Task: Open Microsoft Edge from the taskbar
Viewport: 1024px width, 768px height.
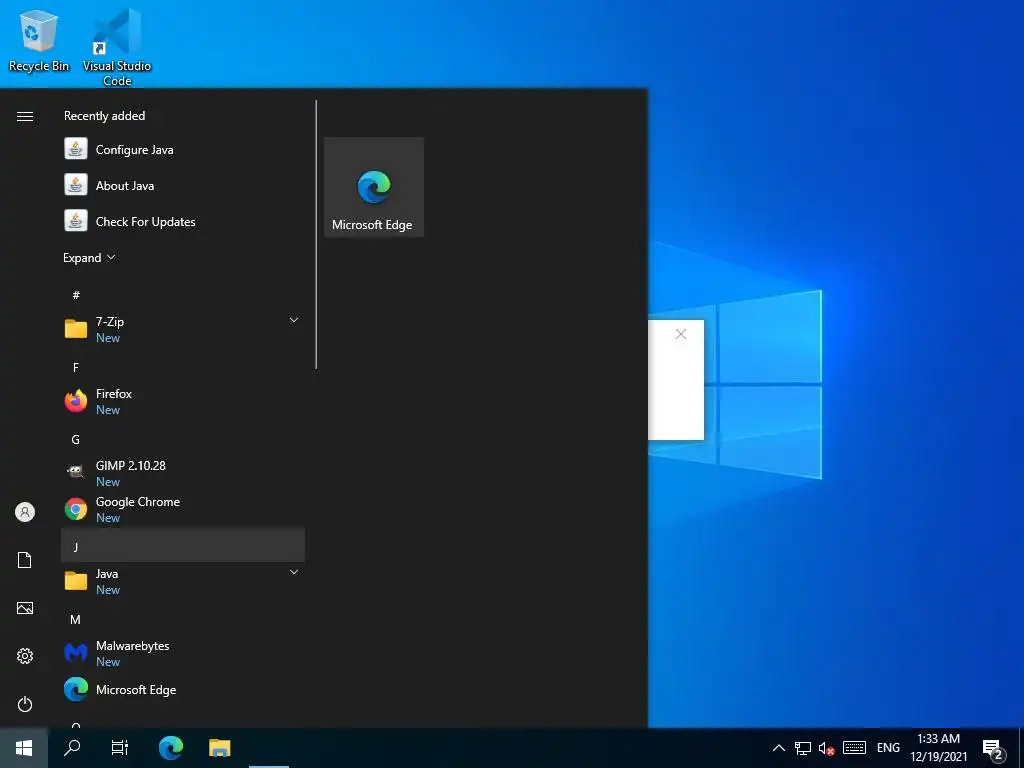Action: (171, 748)
